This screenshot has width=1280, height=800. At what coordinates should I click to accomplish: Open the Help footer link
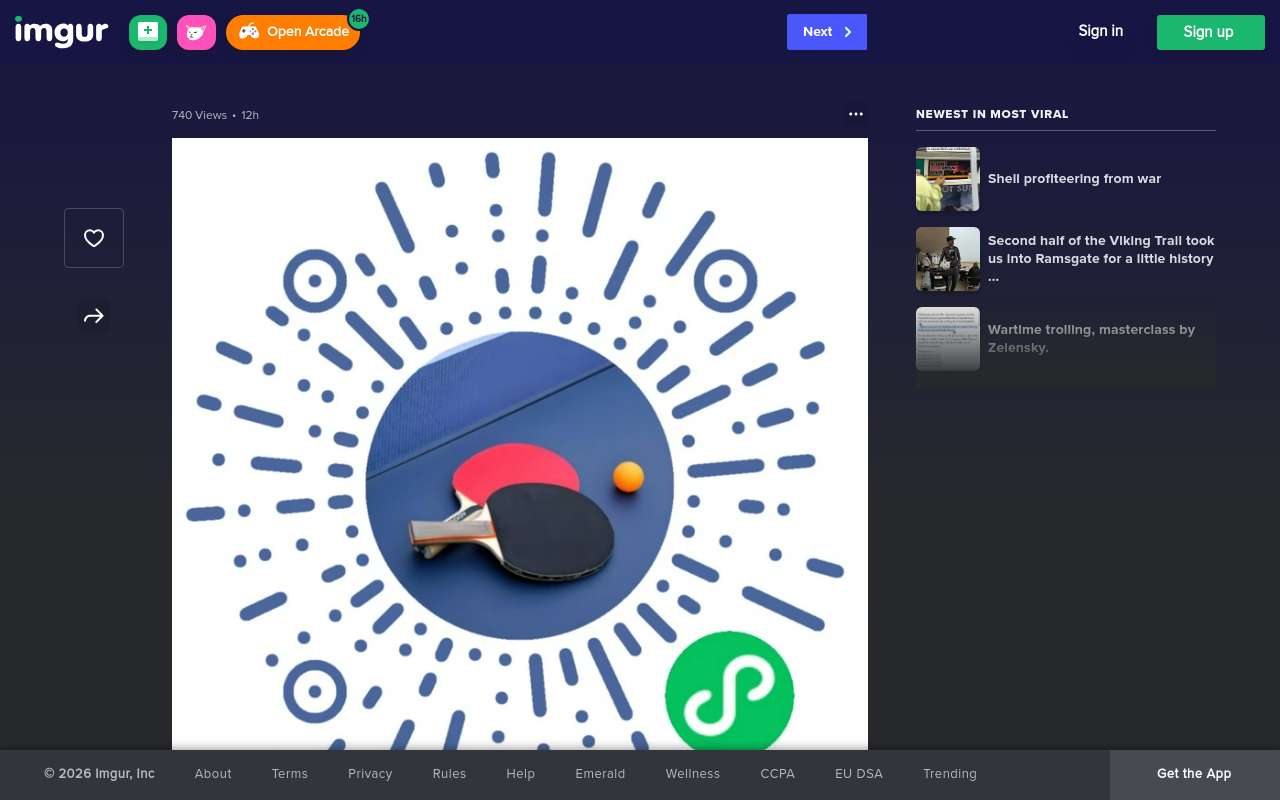pos(520,774)
